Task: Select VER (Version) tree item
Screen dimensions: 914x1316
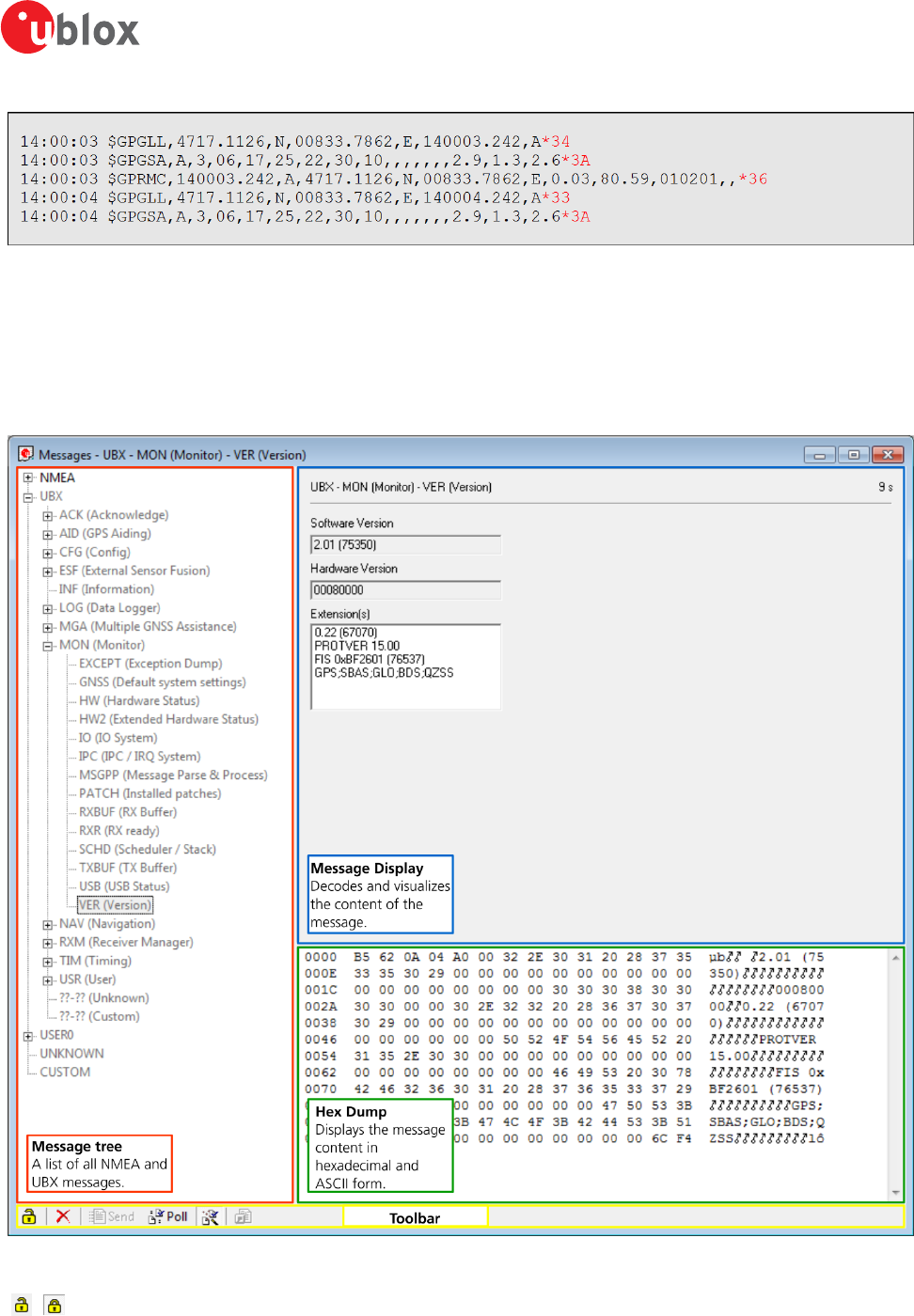Action: point(115,905)
